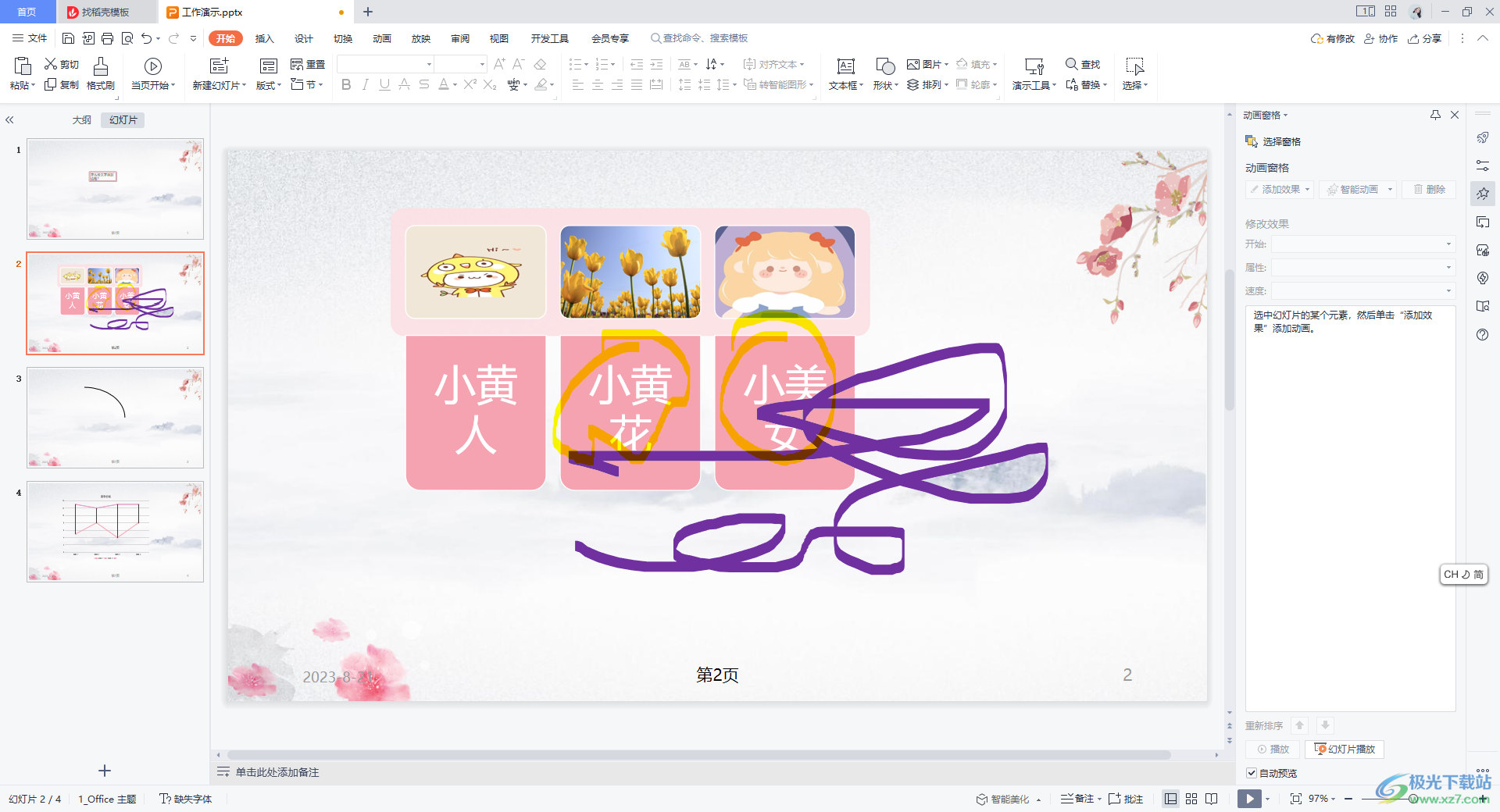Open the font size dropdown

pos(482,64)
